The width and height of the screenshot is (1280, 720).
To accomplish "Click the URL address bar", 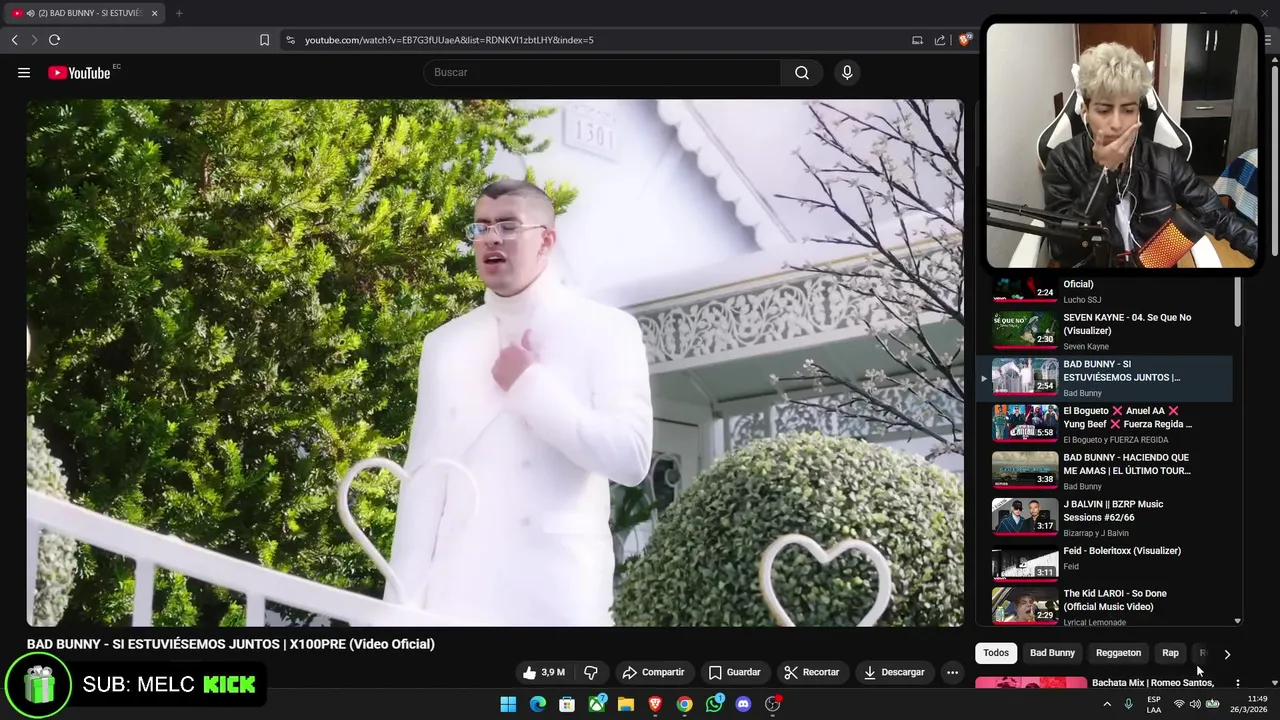I will (600, 40).
